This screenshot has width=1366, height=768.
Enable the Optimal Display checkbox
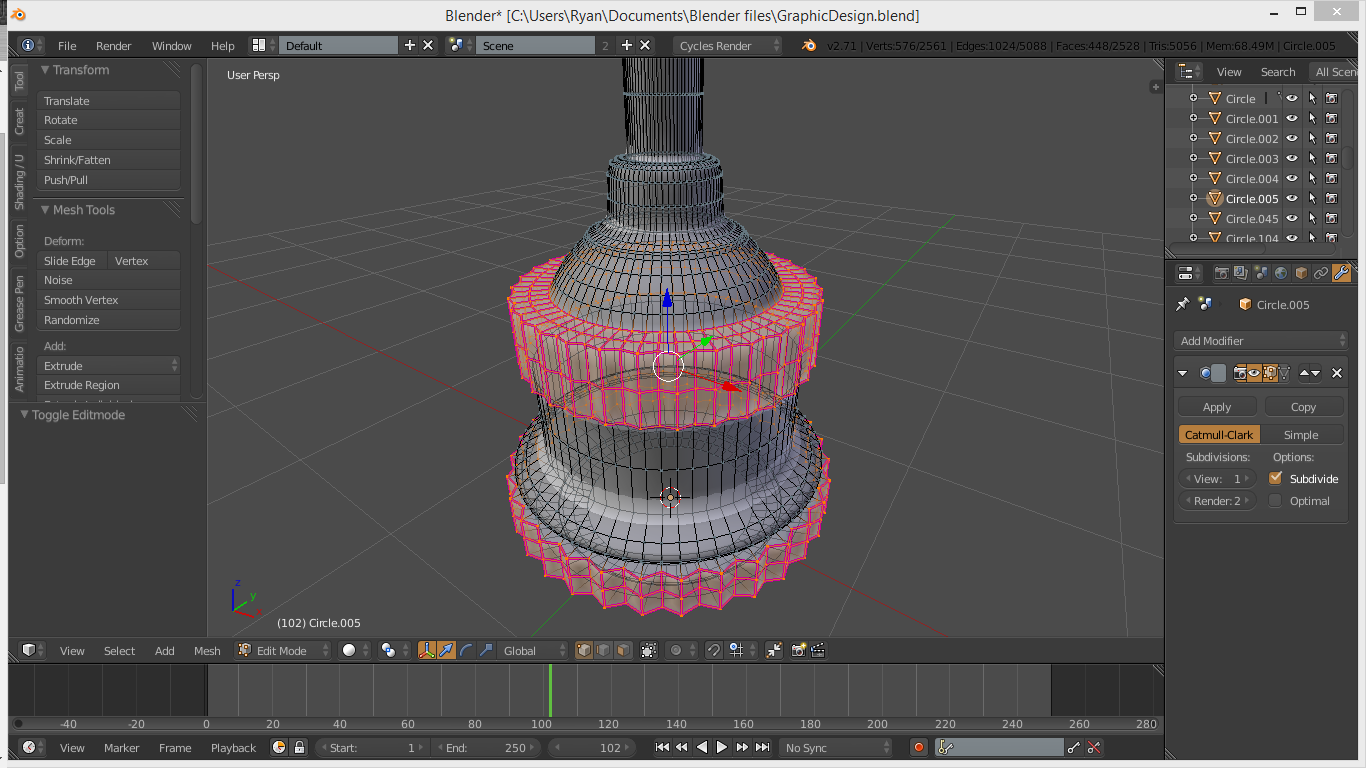[1275, 500]
